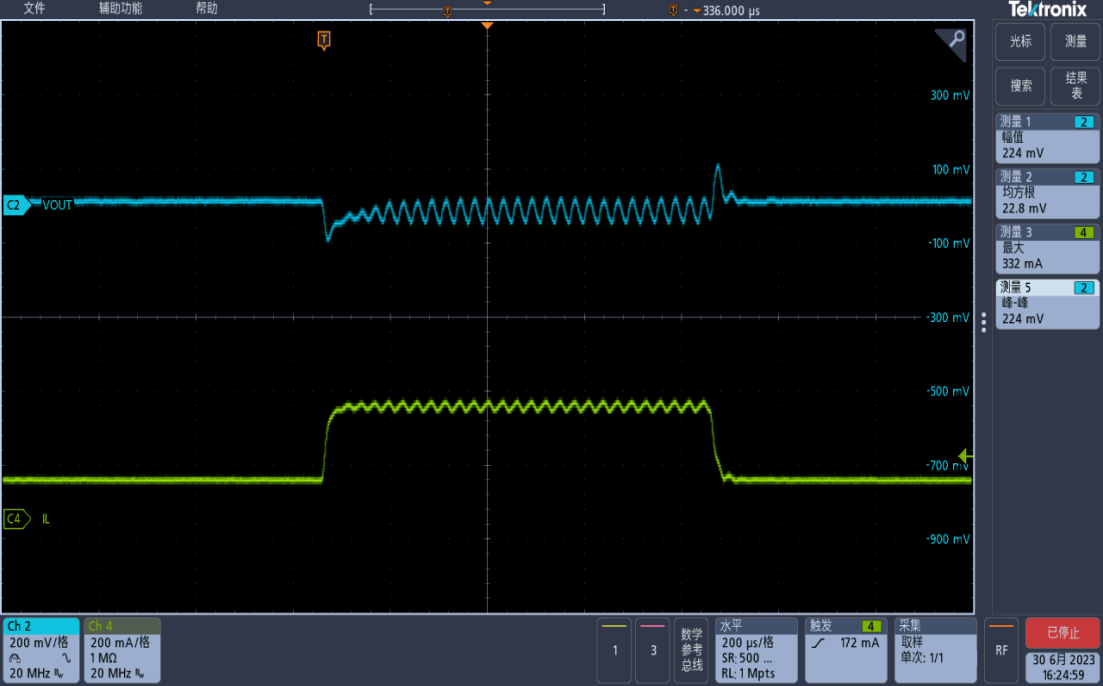The image size is (1103, 686).
Task: Open the 水平 horizontal settings badge
Action: 756,649
